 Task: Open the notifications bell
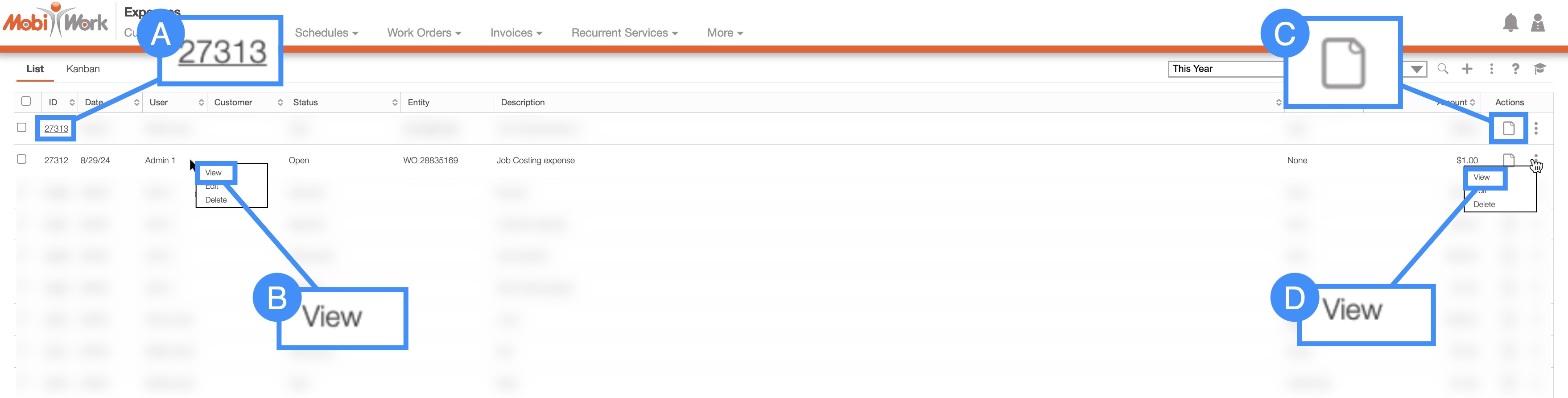1510,23
